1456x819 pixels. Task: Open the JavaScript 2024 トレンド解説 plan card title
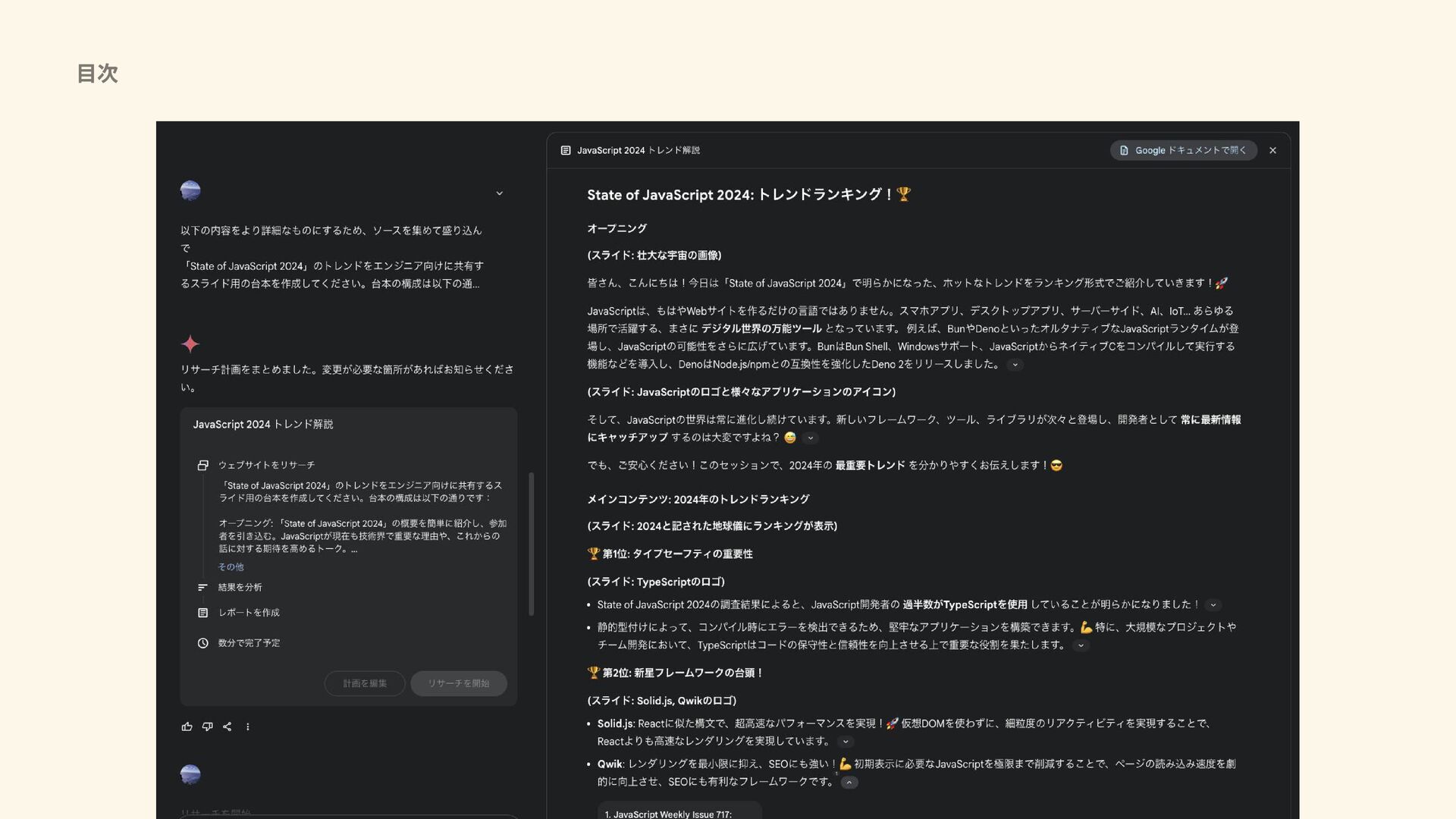[263, 424]
